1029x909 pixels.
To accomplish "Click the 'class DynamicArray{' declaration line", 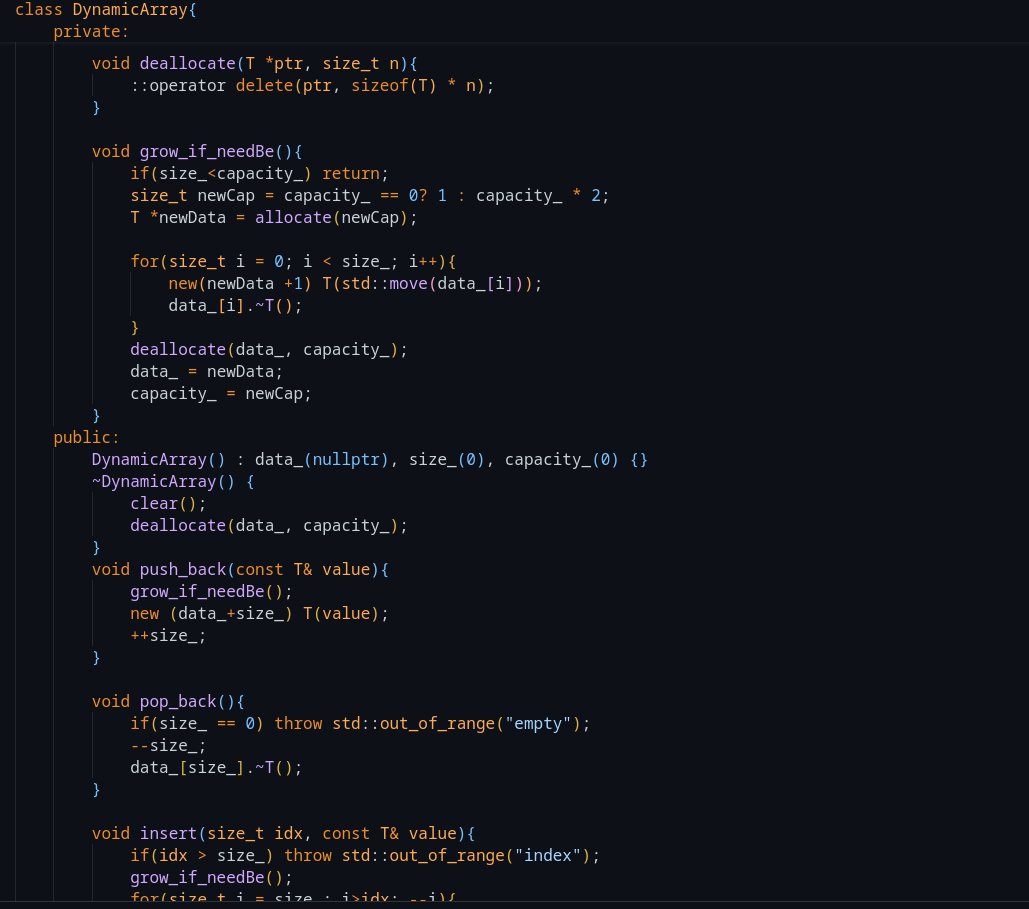I will pyautogui.click(x=106, y=10).
